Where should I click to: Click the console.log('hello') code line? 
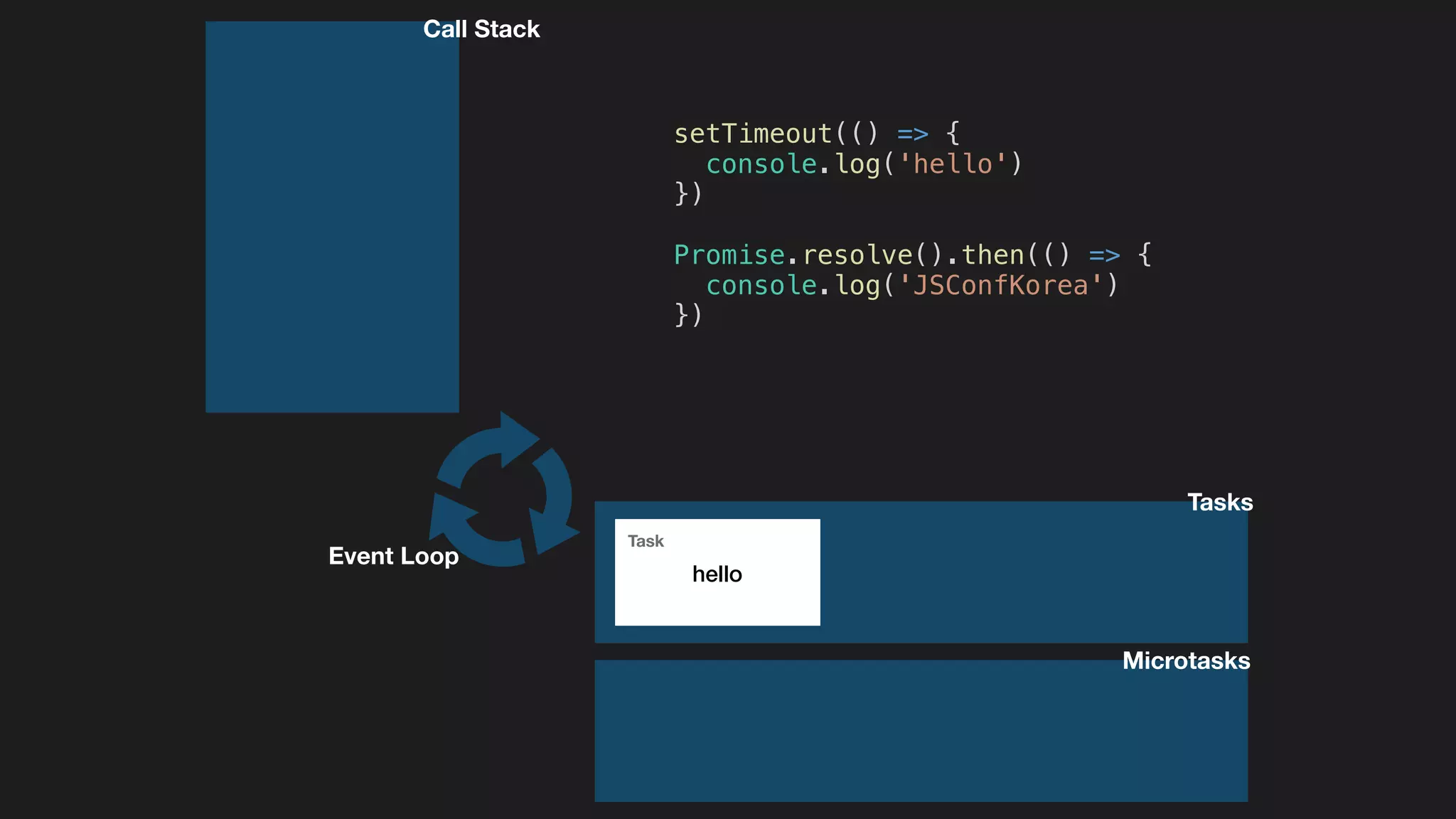(864, 164)
